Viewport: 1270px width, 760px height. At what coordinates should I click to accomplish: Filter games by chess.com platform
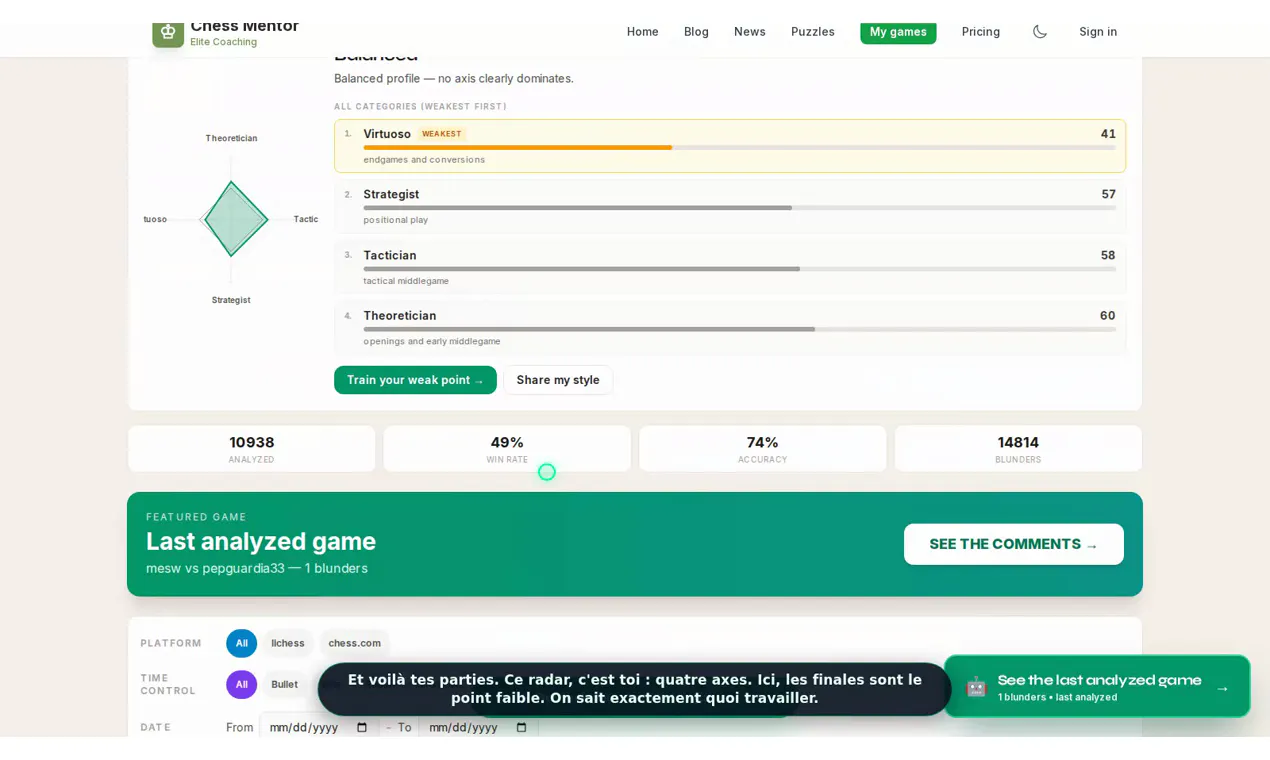coord(355,643)
